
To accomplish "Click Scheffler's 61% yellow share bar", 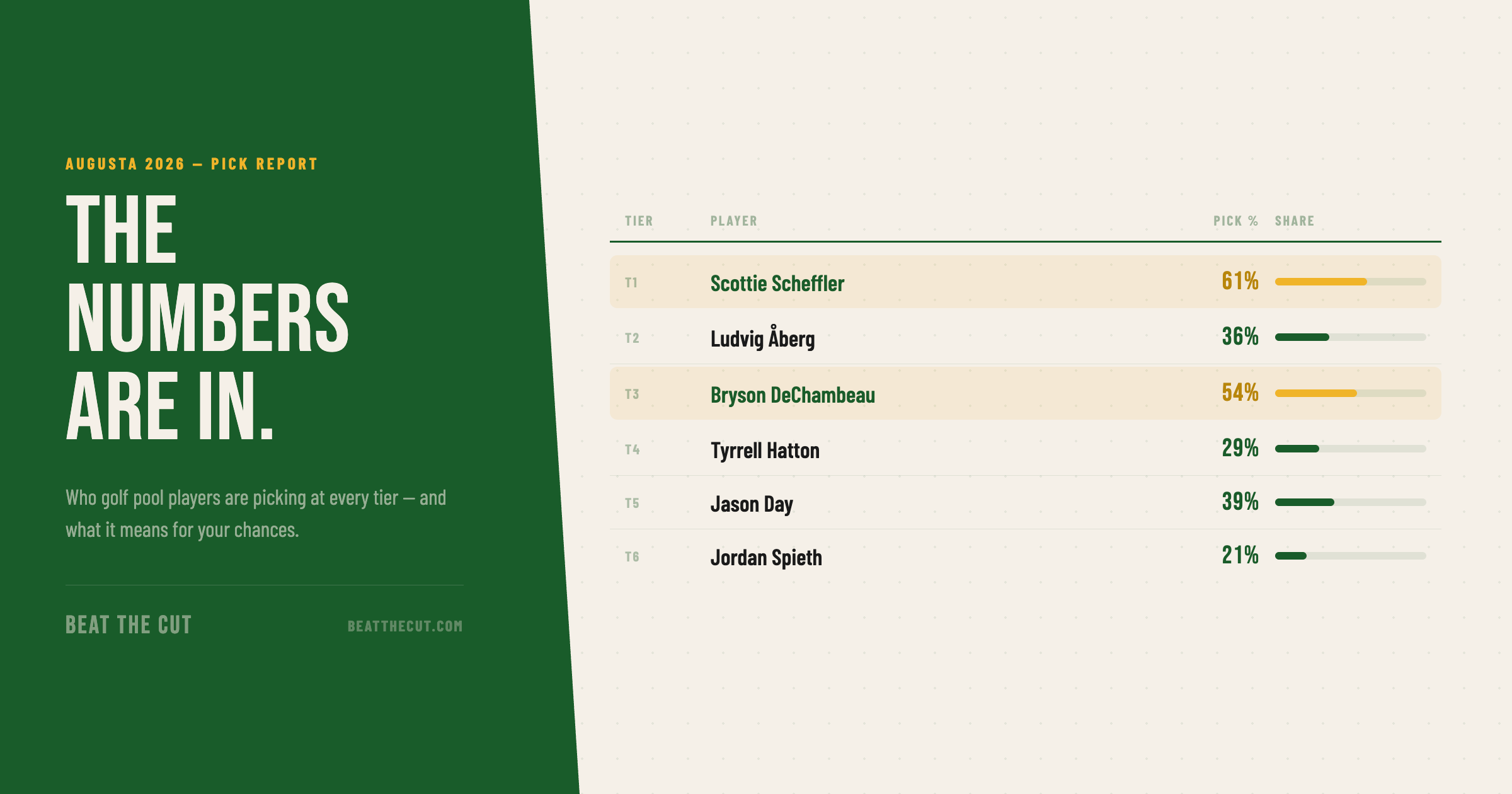I will click(x=1321, y=282).
